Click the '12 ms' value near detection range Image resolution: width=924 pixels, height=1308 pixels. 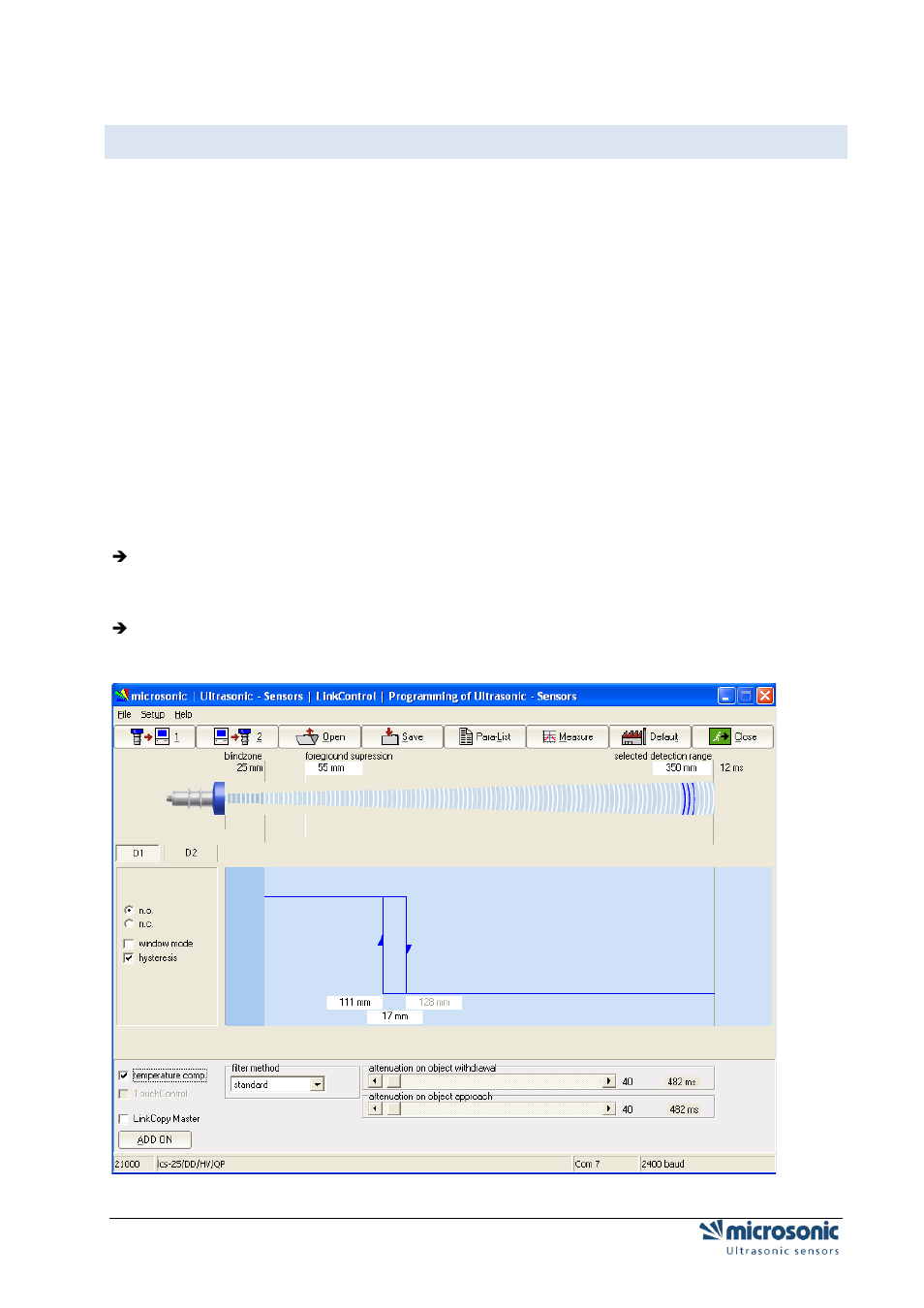pos(731,767)
